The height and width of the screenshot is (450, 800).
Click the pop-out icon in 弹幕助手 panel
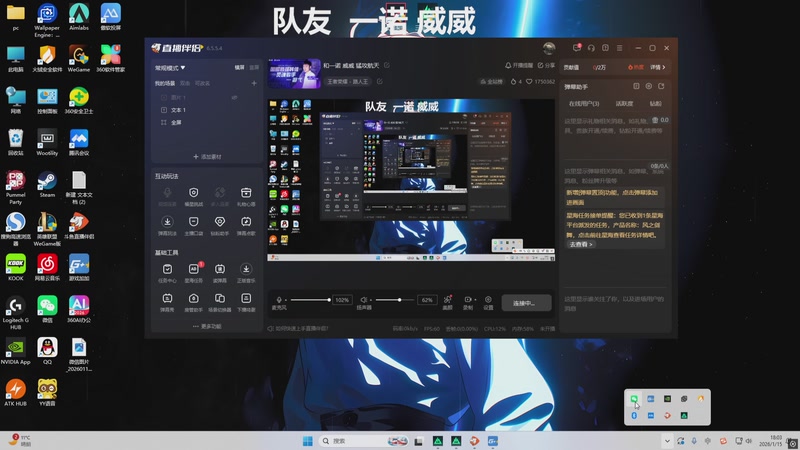[661, 86]
